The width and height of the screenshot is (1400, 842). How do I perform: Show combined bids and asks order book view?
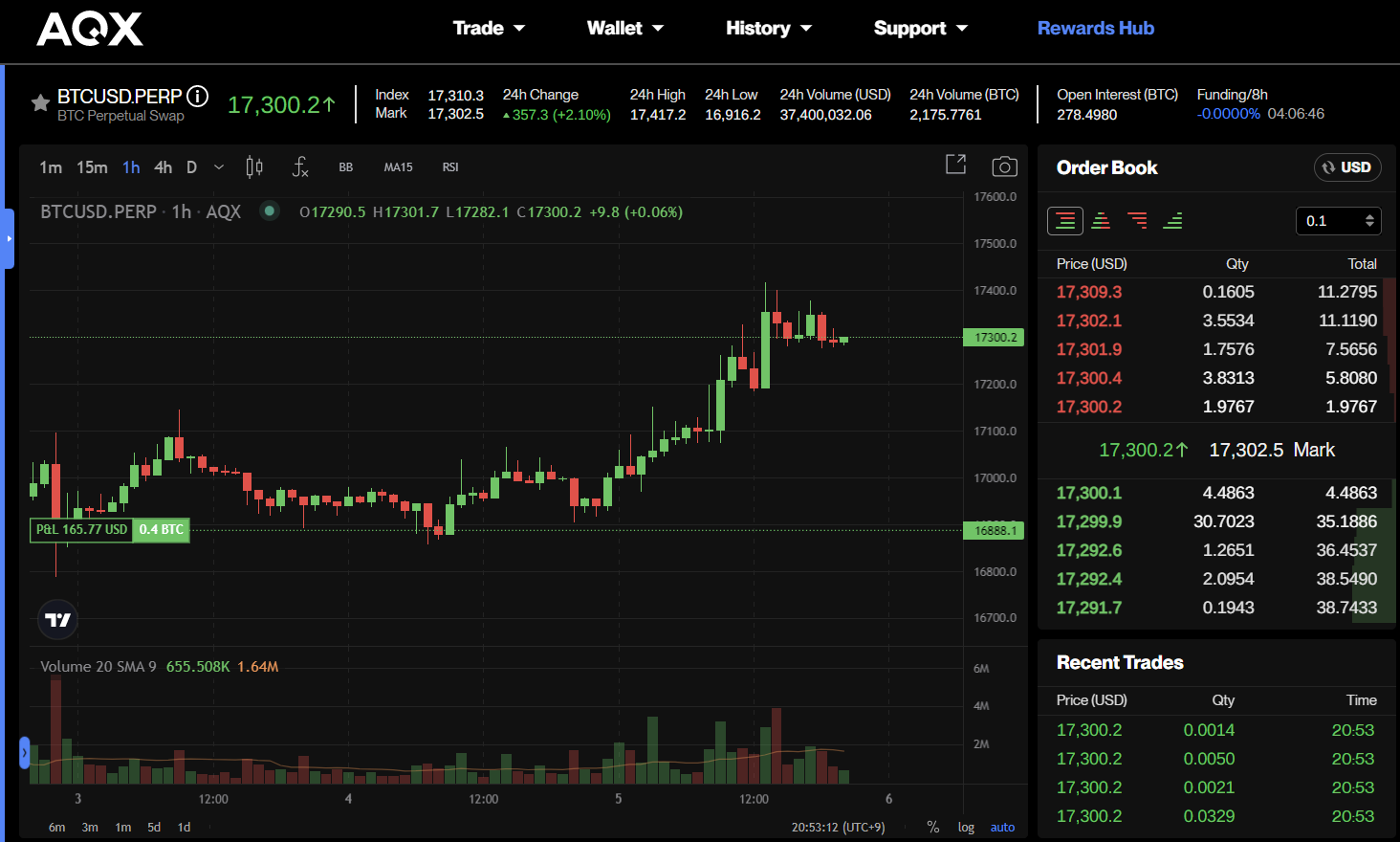1065,221
